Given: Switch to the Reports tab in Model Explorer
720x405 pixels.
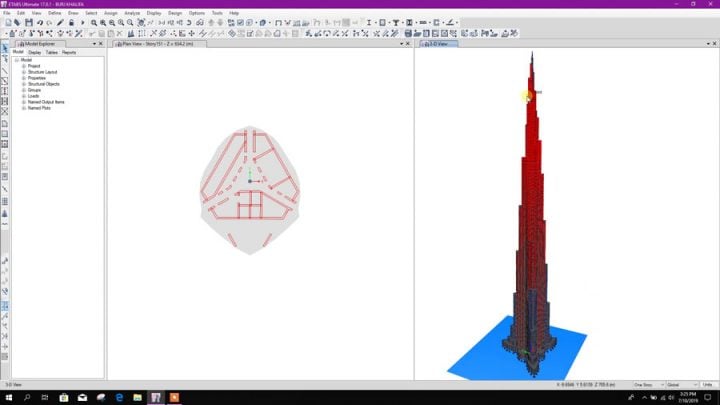Looking at the screenshot, I should pos(69,53).
